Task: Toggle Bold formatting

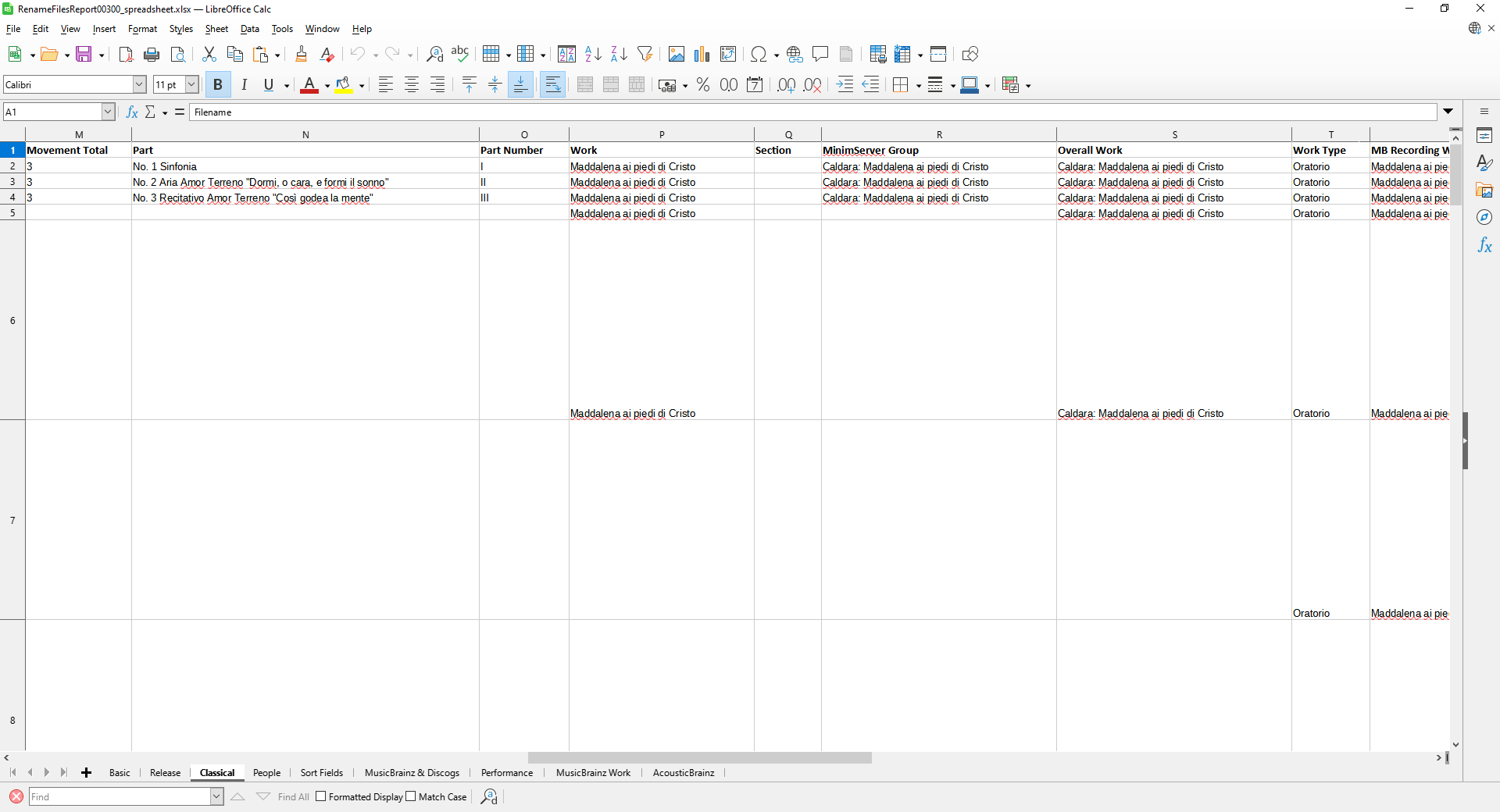Action: [x=218, y=85]
